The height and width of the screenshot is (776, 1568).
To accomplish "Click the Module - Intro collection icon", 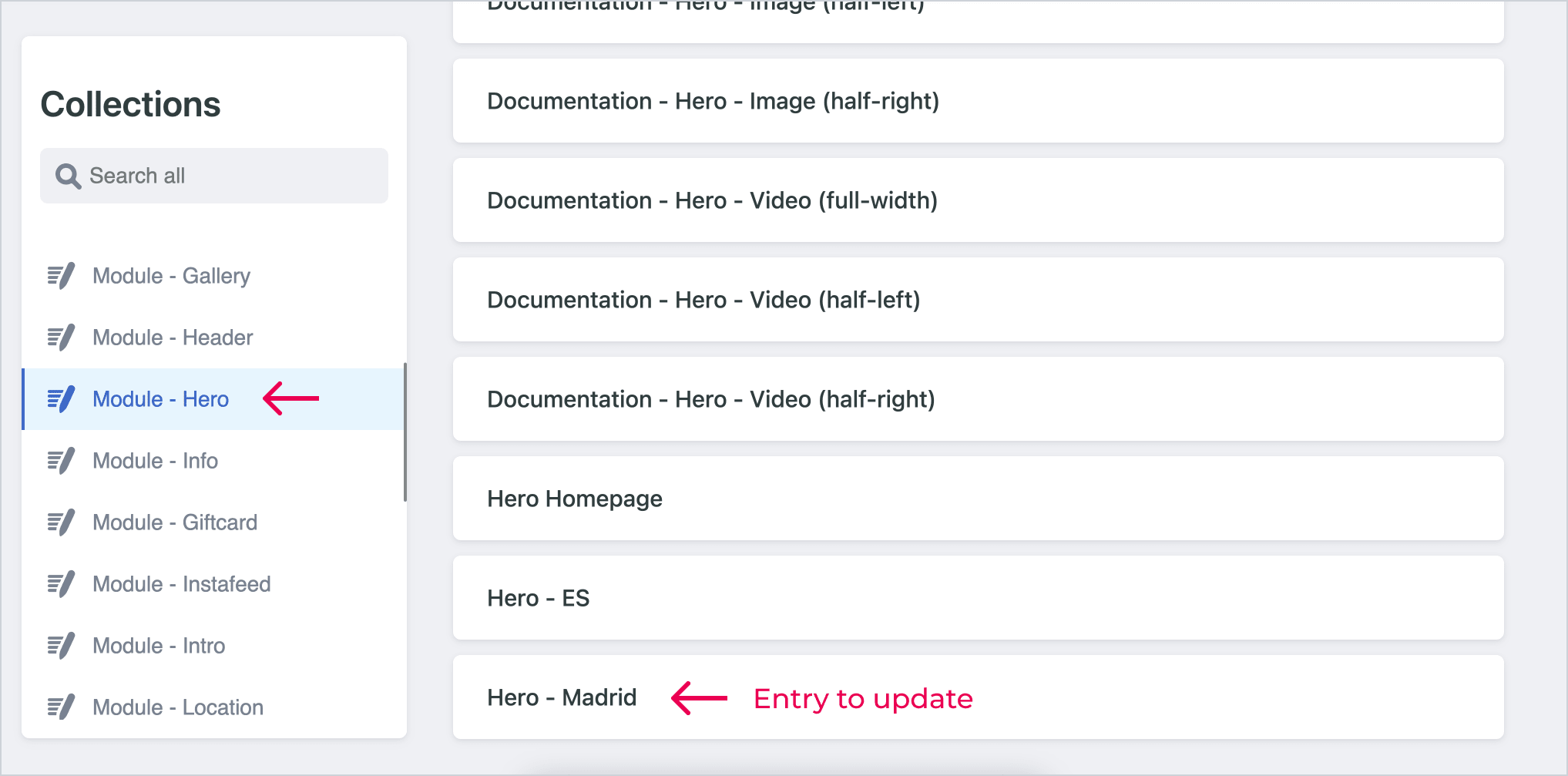I will [61, 646].
